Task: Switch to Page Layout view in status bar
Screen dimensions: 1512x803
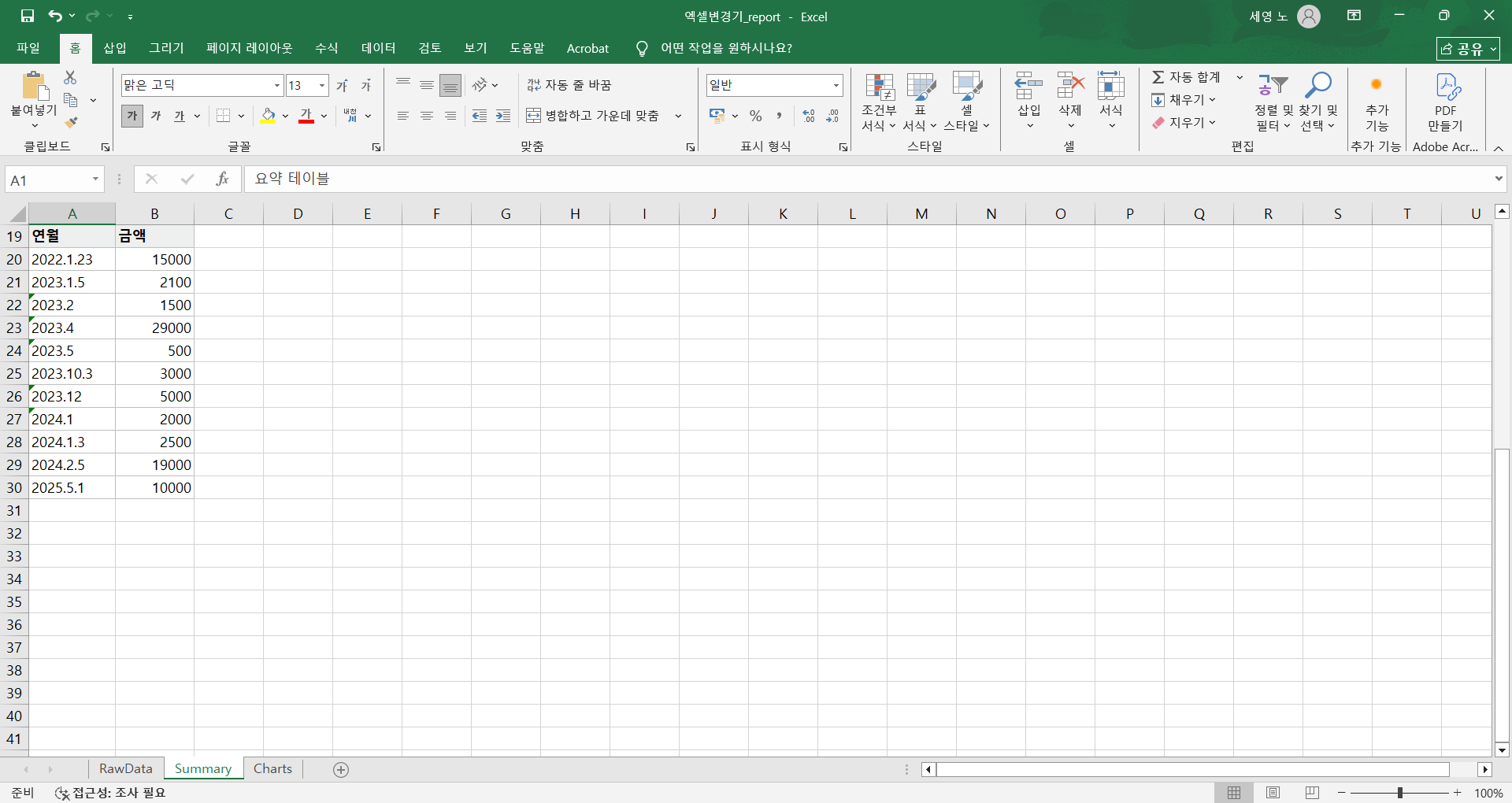Action: [1273, 793]
